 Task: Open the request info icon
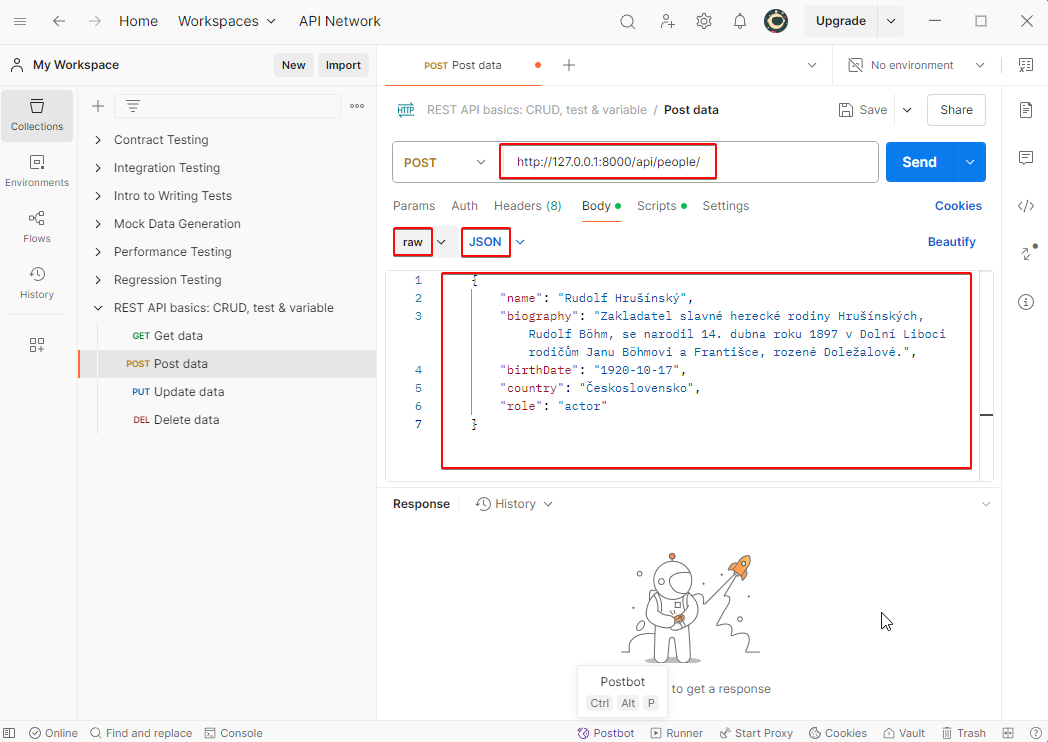pyautogui.click(x=1026, y=302)
